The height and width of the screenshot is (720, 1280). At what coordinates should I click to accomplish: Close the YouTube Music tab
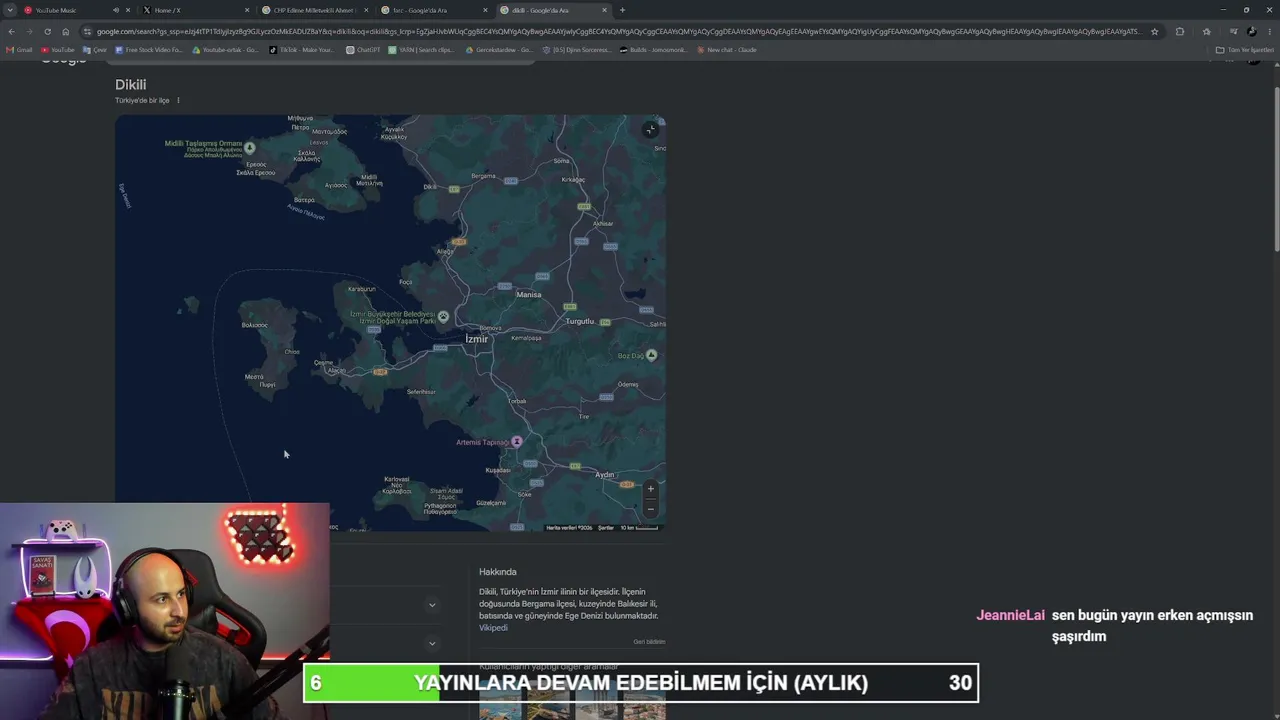[x=128, y=10]
